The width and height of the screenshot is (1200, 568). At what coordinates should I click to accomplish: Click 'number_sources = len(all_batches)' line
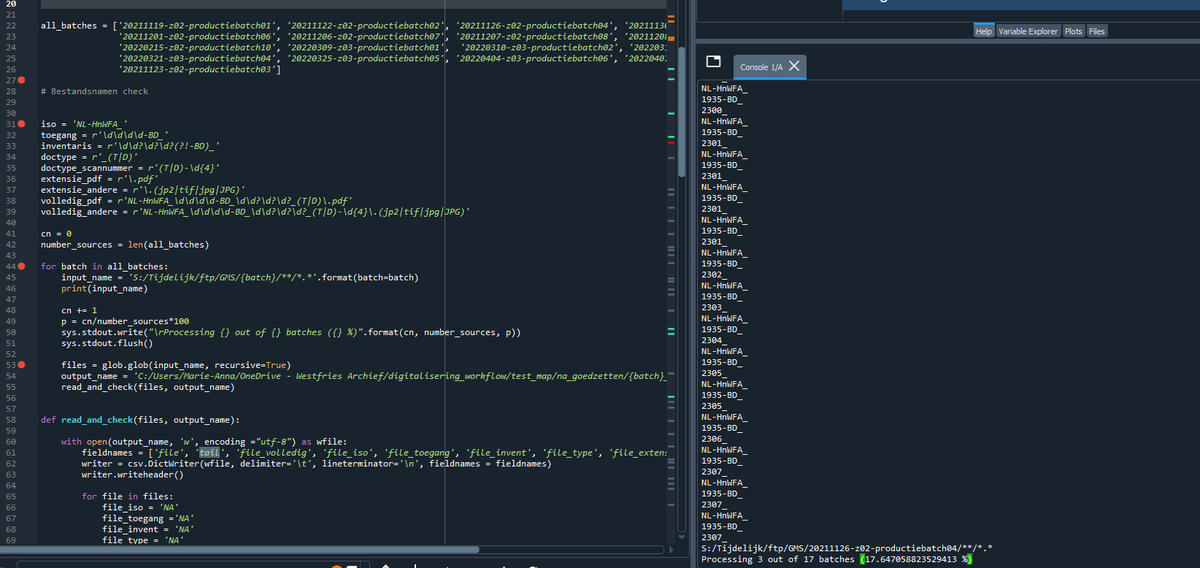[x=125, y=244]
